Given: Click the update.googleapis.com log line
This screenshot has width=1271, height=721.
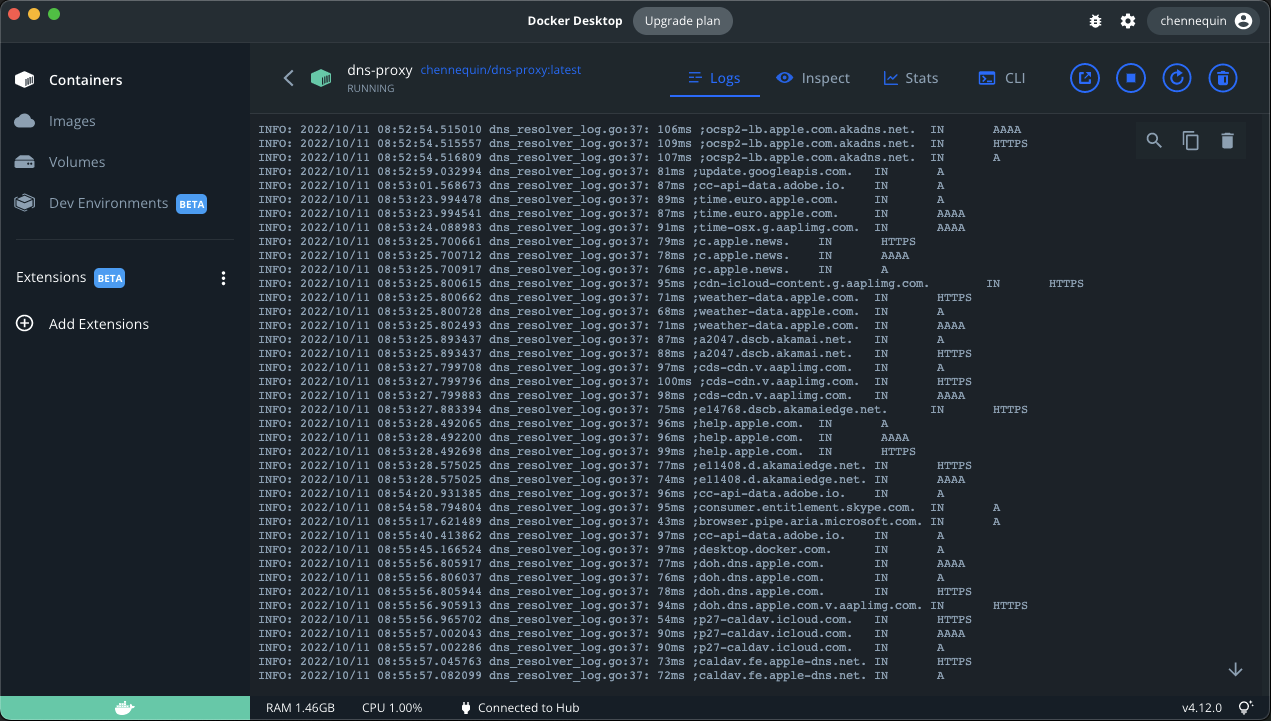Looking at the screenshot, I should tap(602, 172).
